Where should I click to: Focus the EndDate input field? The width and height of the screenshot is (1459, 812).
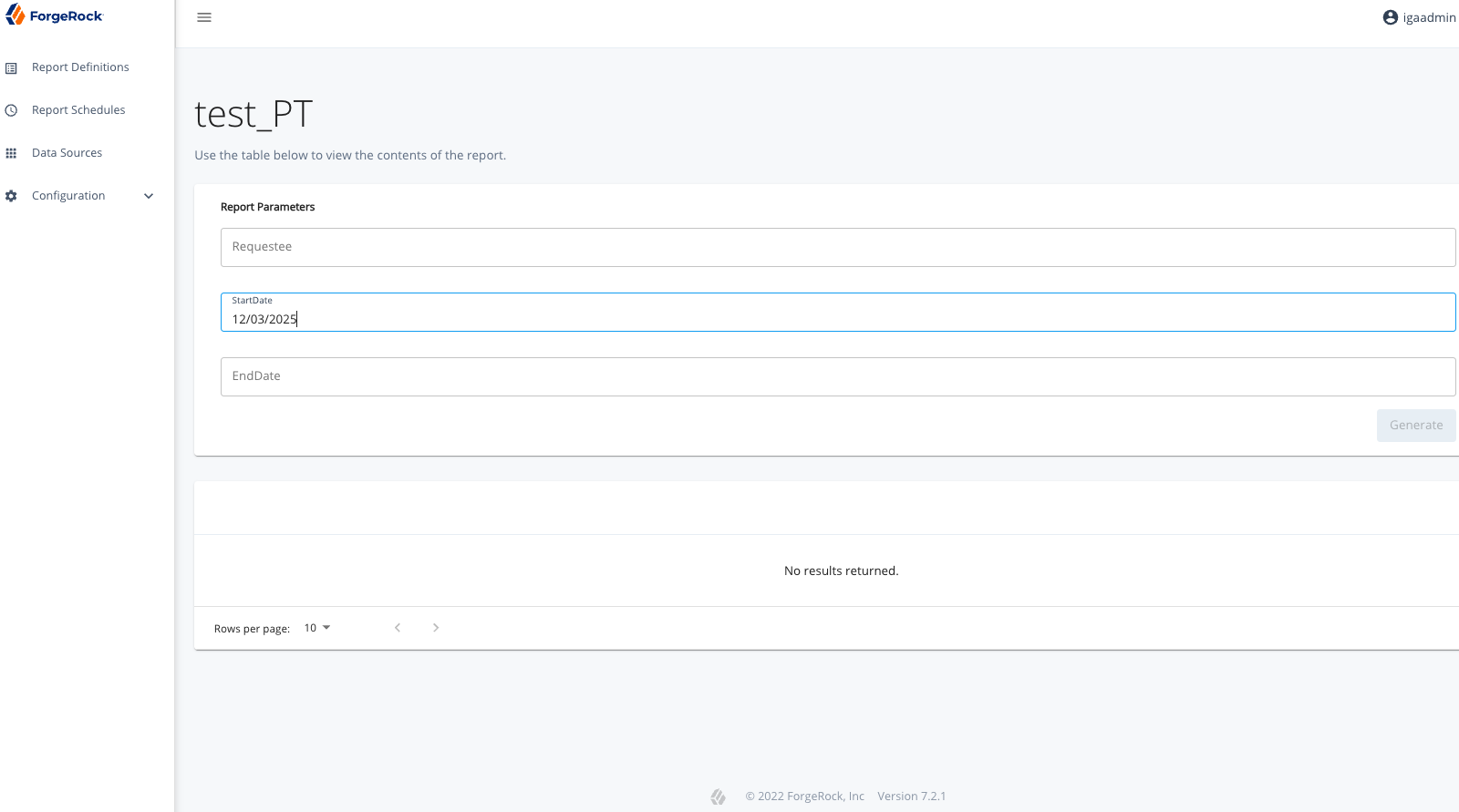pyautogui.click(x=838, y=376)
